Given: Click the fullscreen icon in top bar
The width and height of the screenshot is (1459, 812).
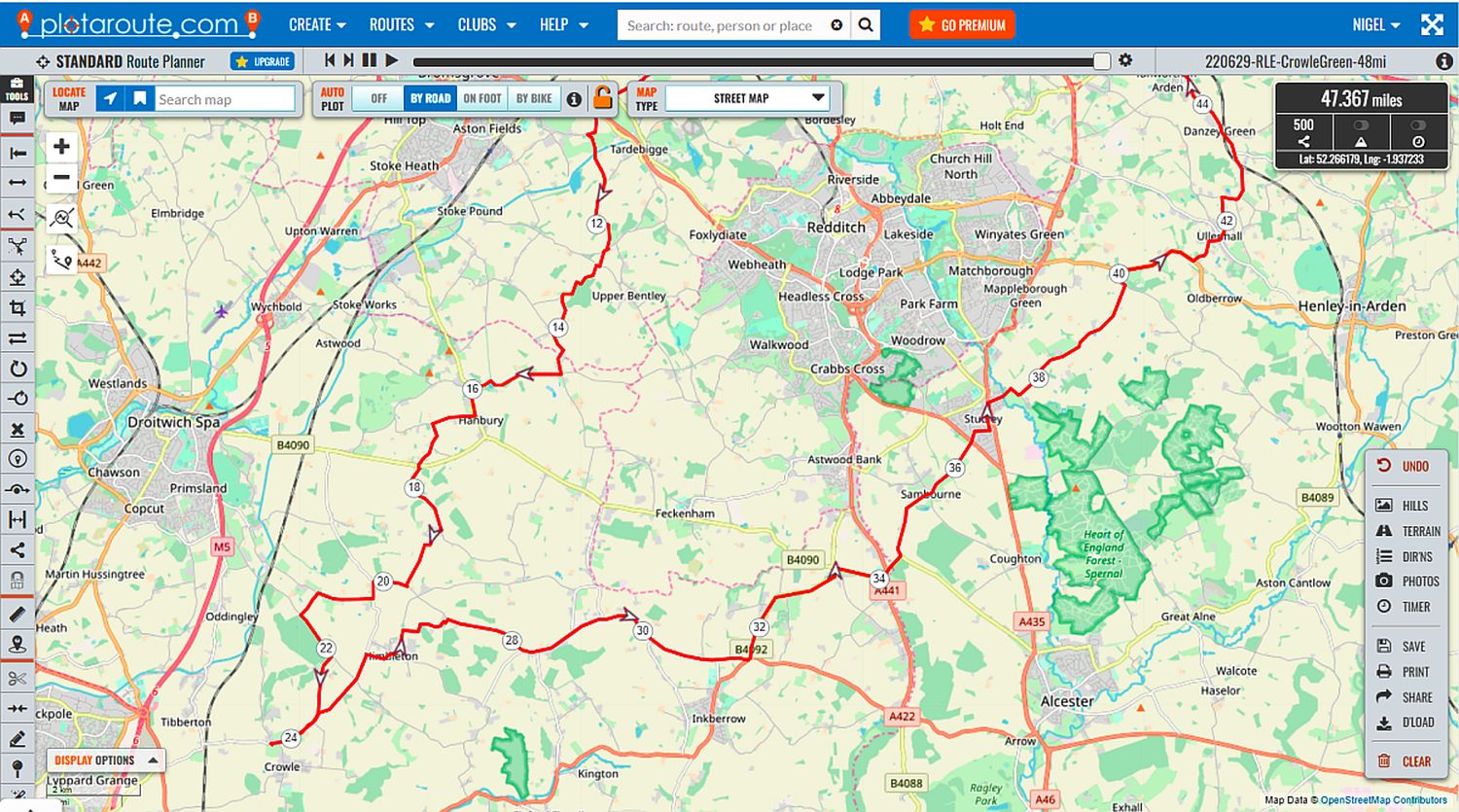Looking at the screenshot, I should pyautogui.click(x=1432, y=25).
